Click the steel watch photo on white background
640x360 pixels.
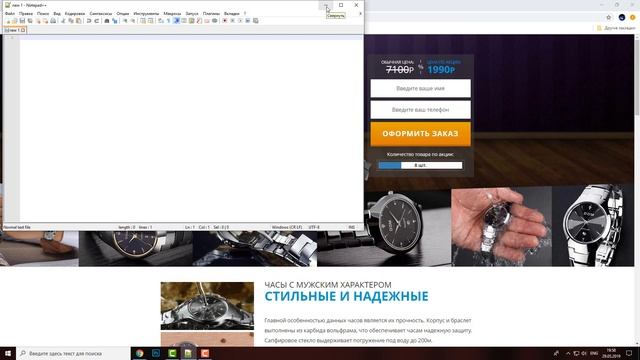click(x=593, y=226)
